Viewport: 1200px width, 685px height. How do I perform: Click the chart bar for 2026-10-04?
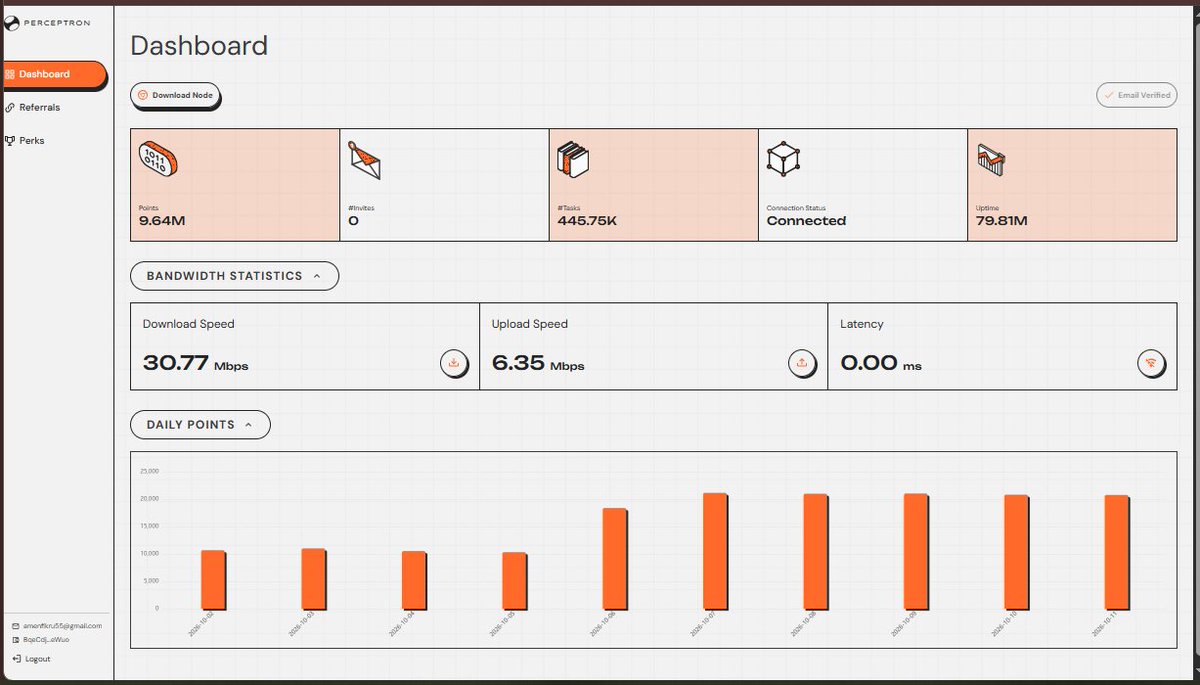click(x=414, y=580)
